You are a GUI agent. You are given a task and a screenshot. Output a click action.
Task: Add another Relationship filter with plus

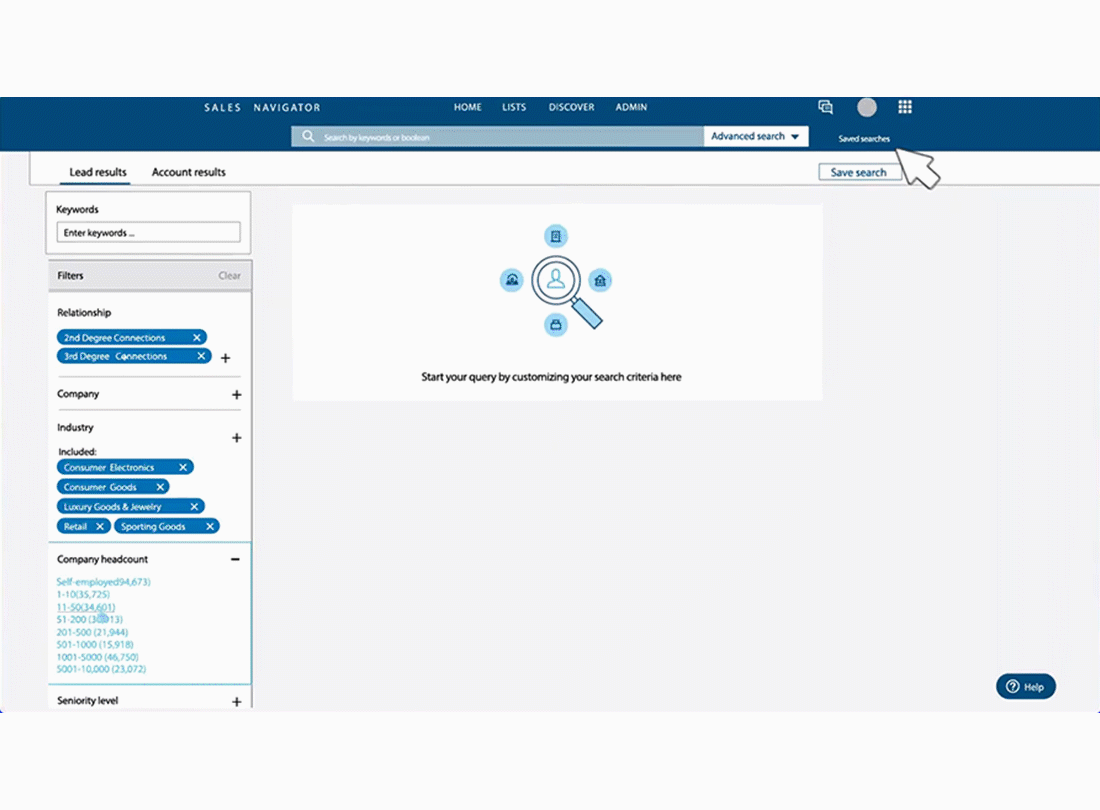pos(225,358)
